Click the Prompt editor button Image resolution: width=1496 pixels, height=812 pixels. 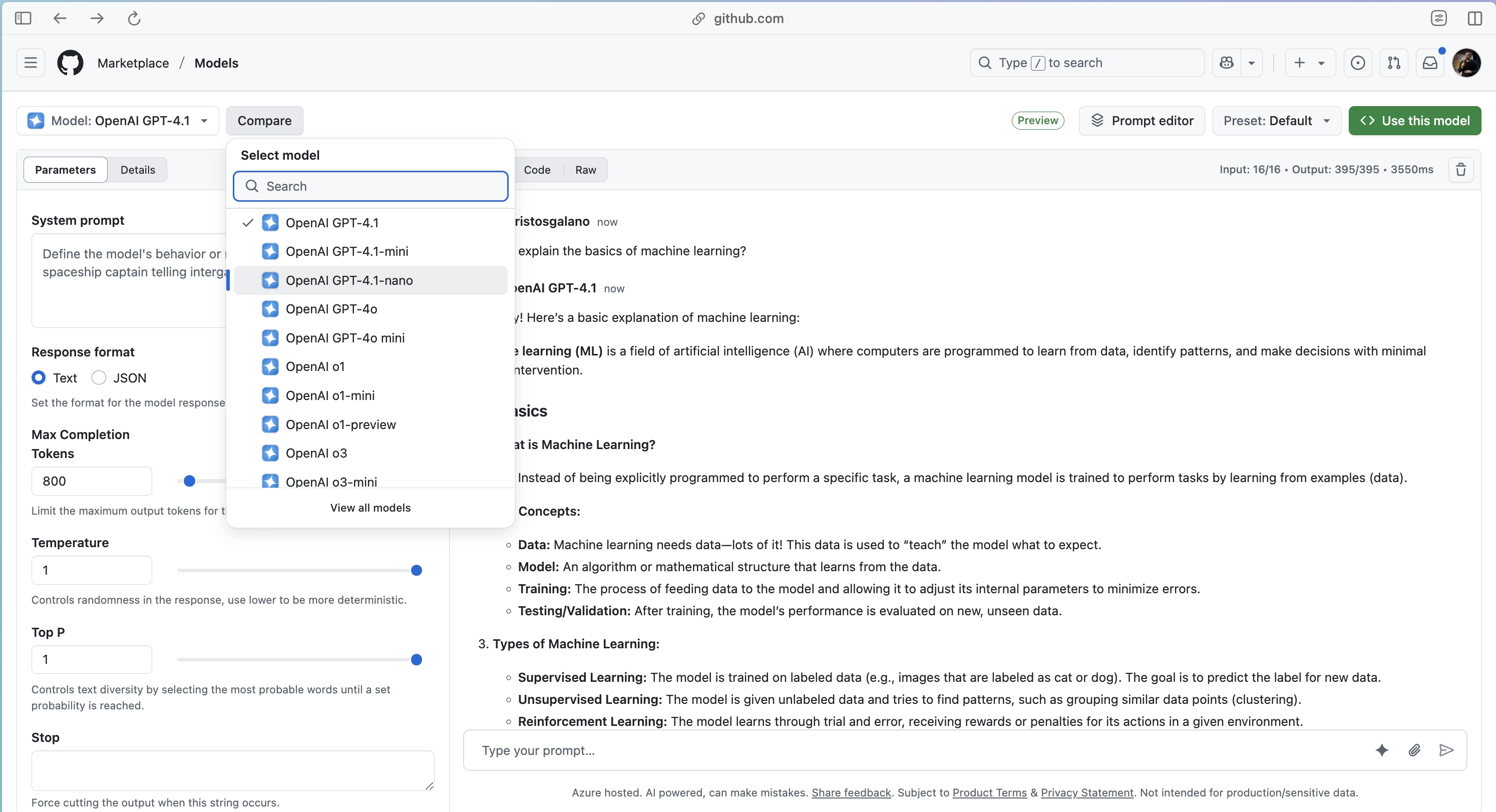1142,121
